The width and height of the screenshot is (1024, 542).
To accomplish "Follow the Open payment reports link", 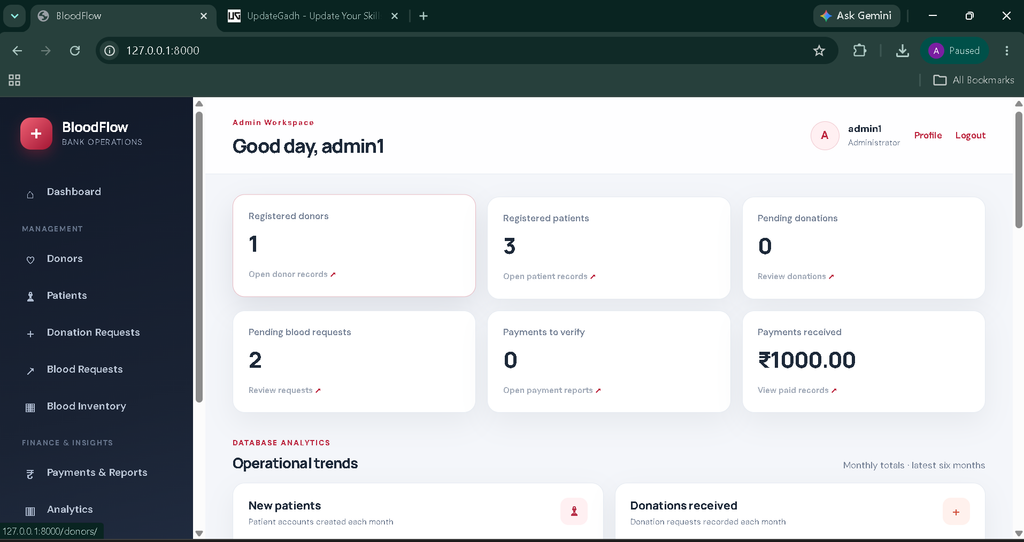I will pyautogui.click(x=552, y=390).
